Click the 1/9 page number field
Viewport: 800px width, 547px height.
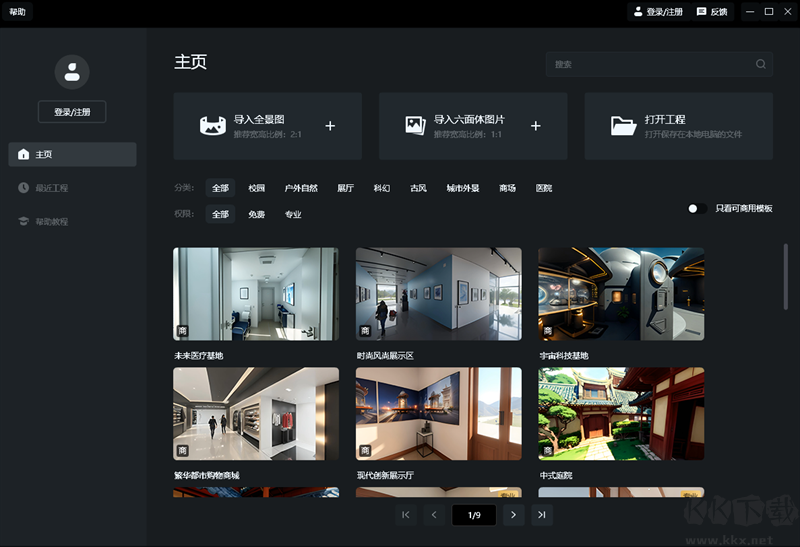(x=474, y=515)
